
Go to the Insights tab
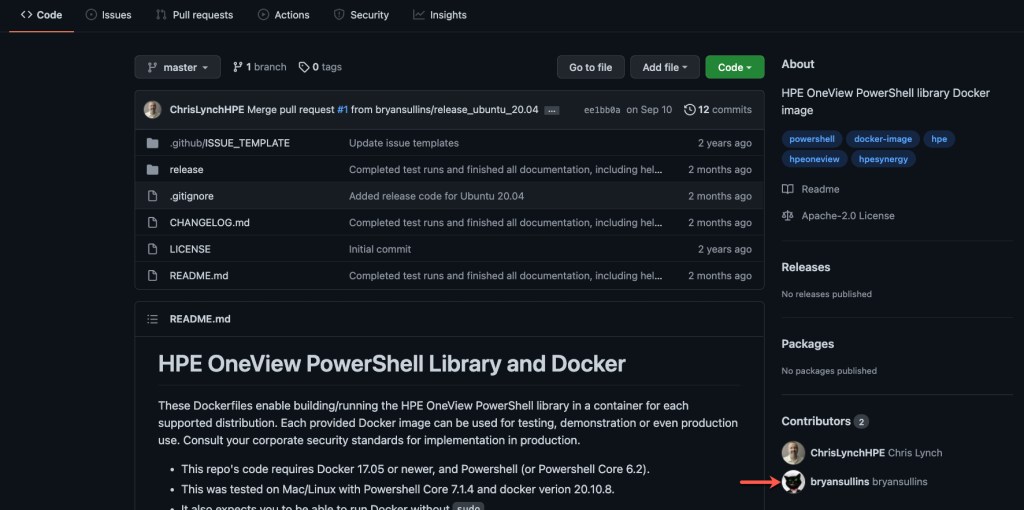pos(439,15)
